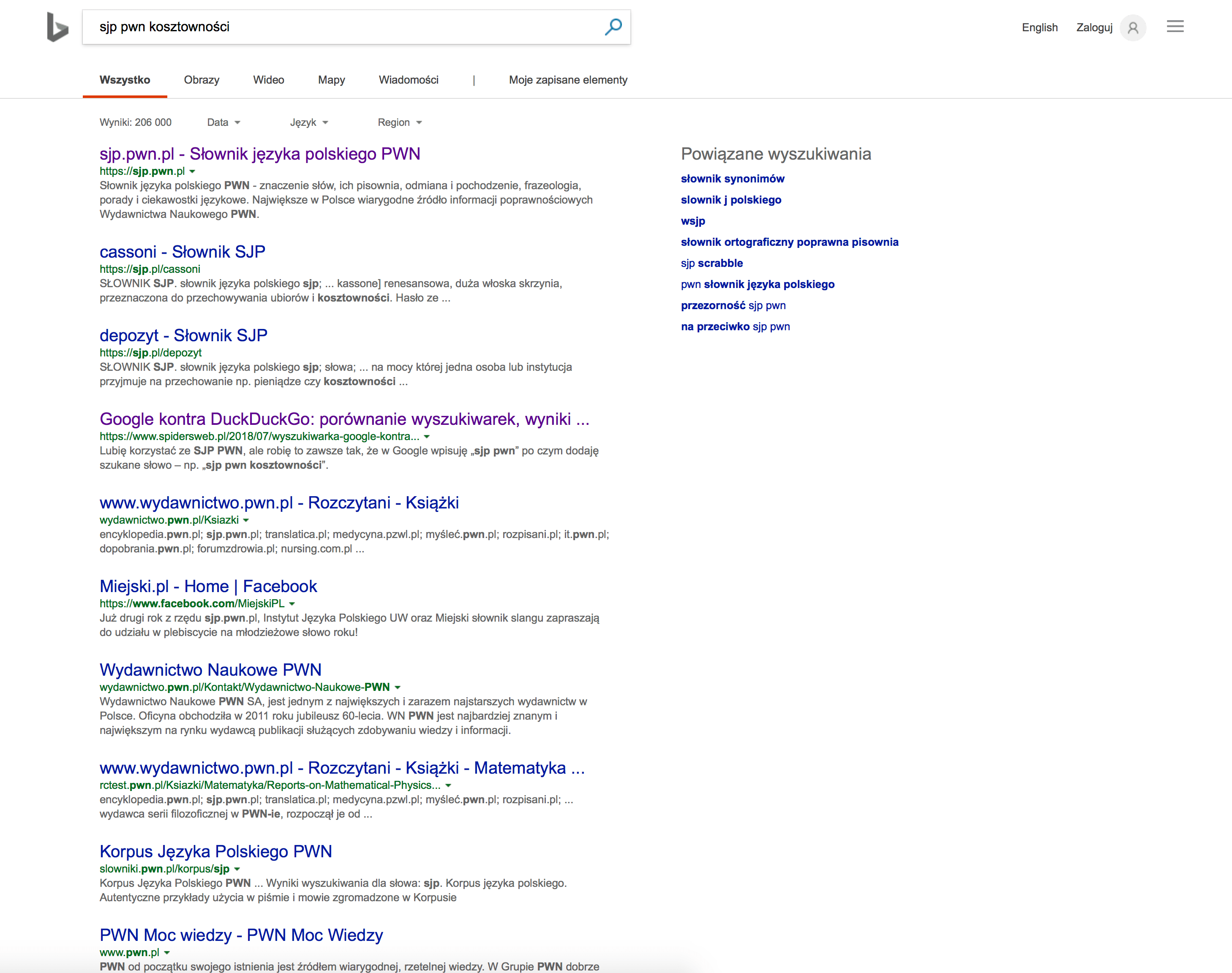This screenshot has height=973, width=1232.
Task: Open Korpus Języka Polskiego PWN result
Action: pos(216,852)
